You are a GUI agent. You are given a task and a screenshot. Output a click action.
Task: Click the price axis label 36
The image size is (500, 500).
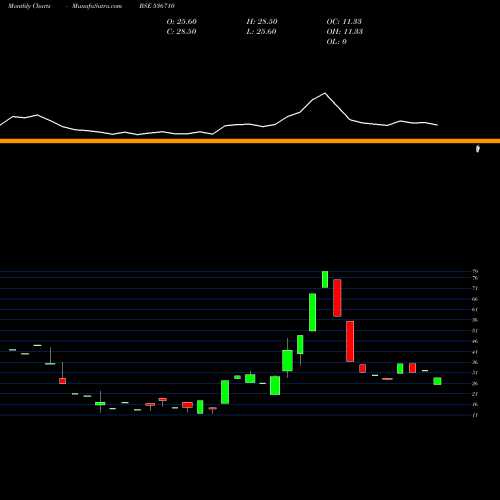tap(475, 362)
